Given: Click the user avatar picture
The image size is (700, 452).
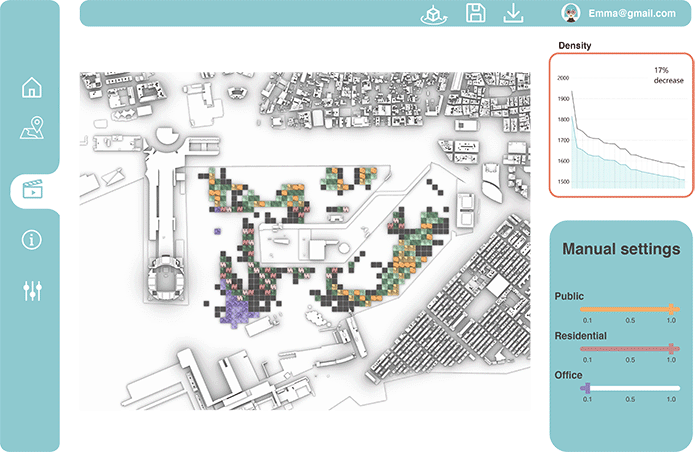Looking at the screenshot, I should tap(572, 13).
